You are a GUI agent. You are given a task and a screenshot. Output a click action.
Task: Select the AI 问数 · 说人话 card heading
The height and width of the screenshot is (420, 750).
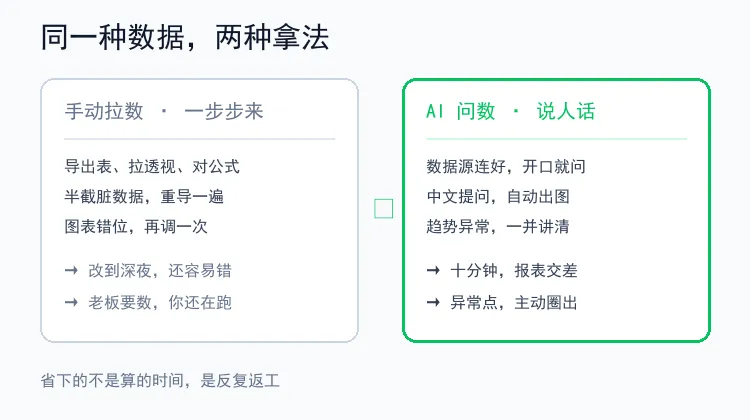coord(511,111)
